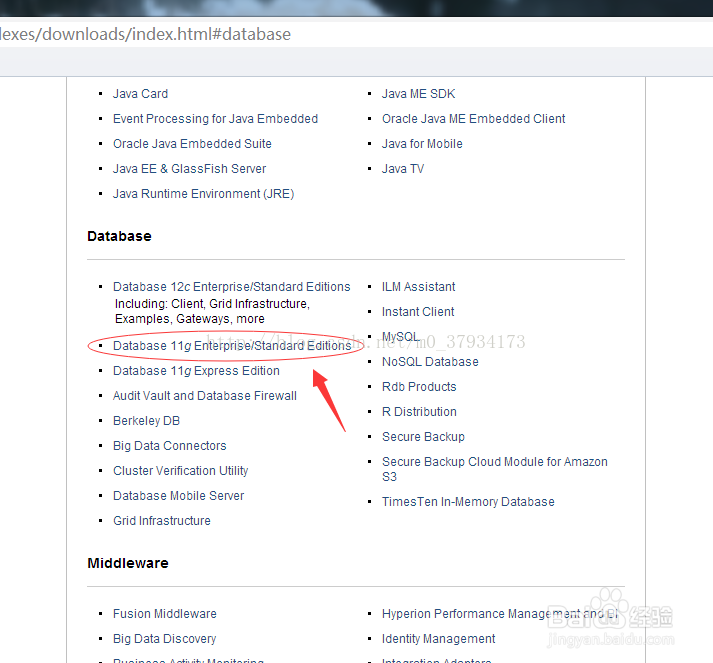Open the Identity Management link
Screen dimensions: 713x663
coord(438,639)
